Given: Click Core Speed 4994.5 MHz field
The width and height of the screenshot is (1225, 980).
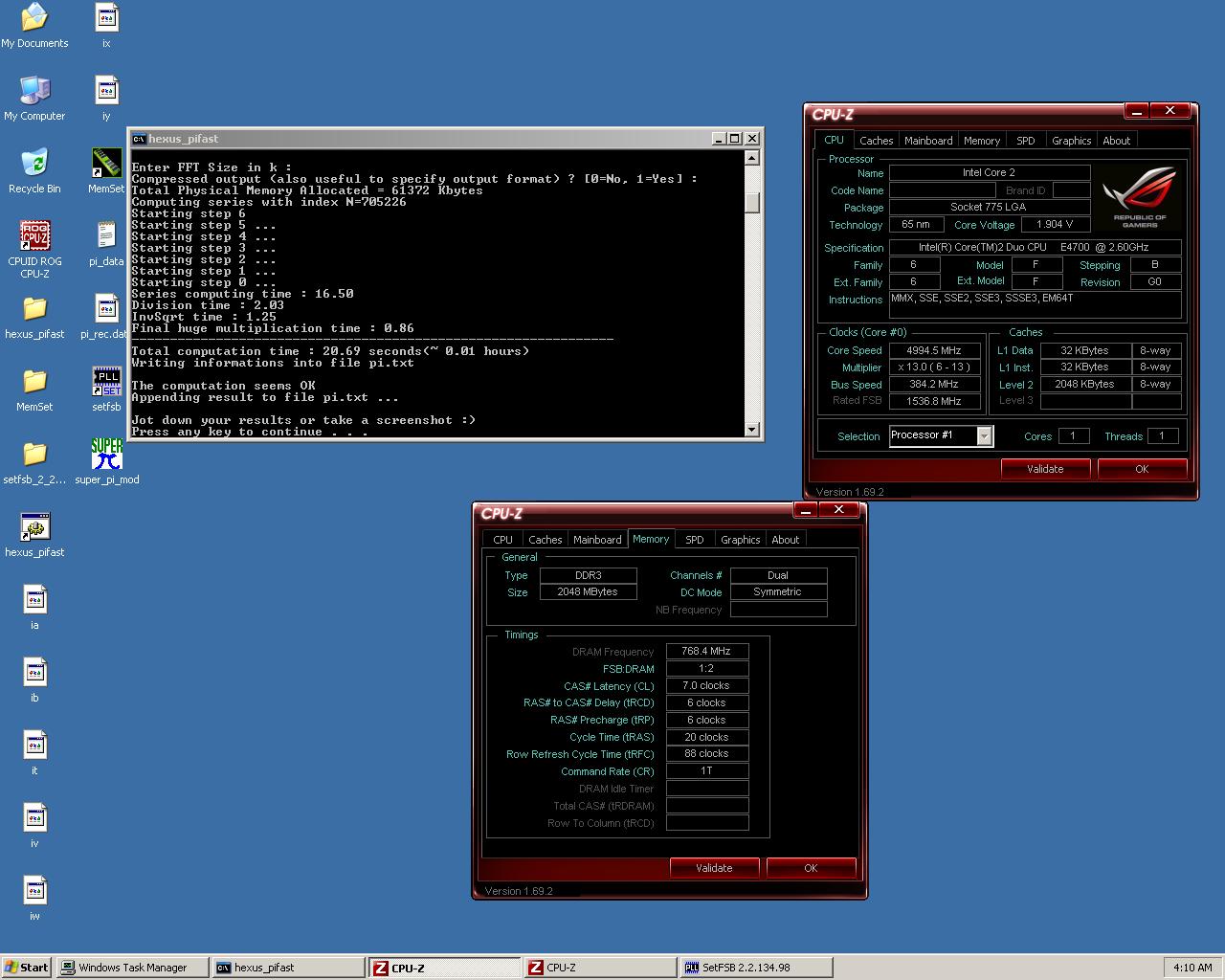Looking at the screenshot, I should 935,350.
